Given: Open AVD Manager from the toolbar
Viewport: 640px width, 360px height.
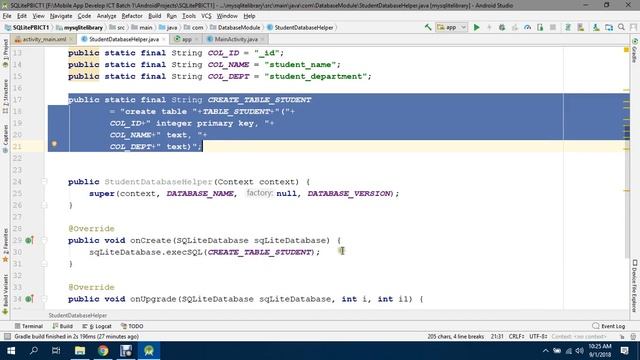Looking at the screenshot, I should point(580,27).
